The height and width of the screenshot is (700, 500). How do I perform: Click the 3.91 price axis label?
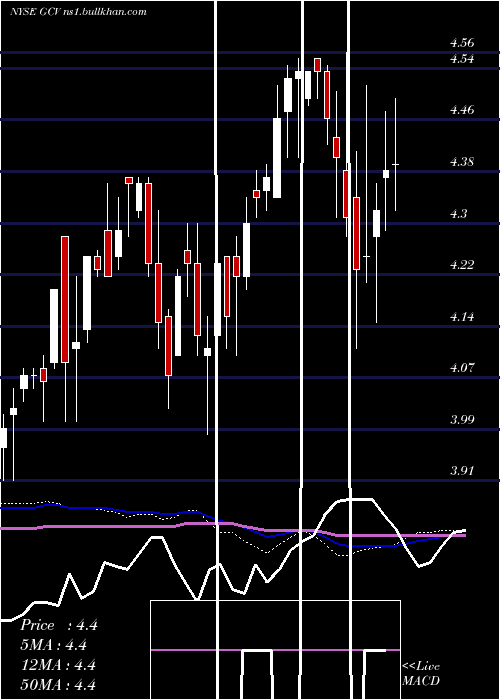click(462, 471)
